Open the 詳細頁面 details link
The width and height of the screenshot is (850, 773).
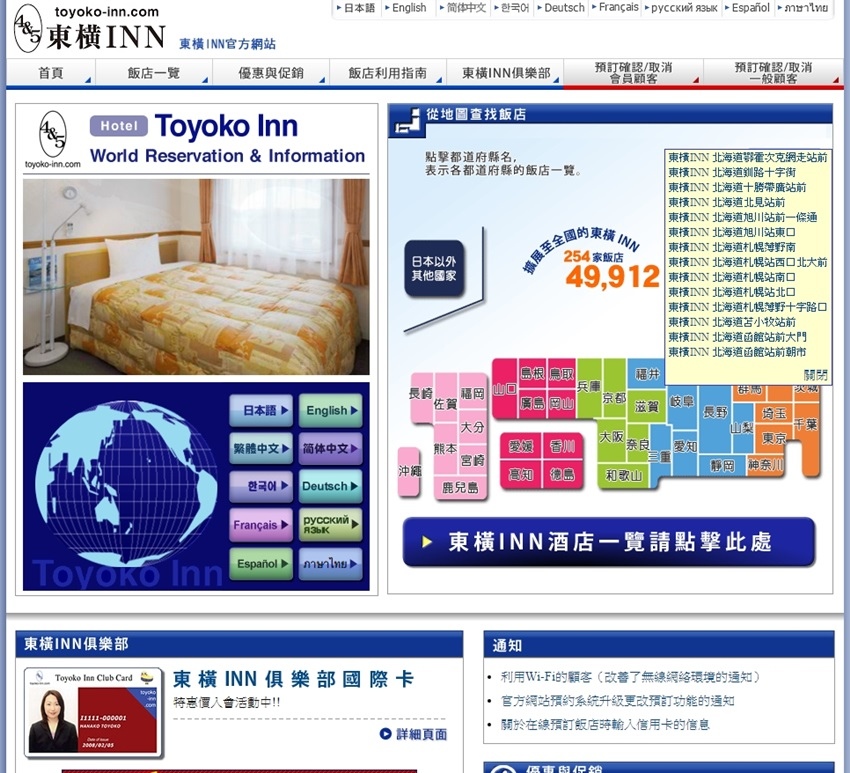(x=414, y=734)
